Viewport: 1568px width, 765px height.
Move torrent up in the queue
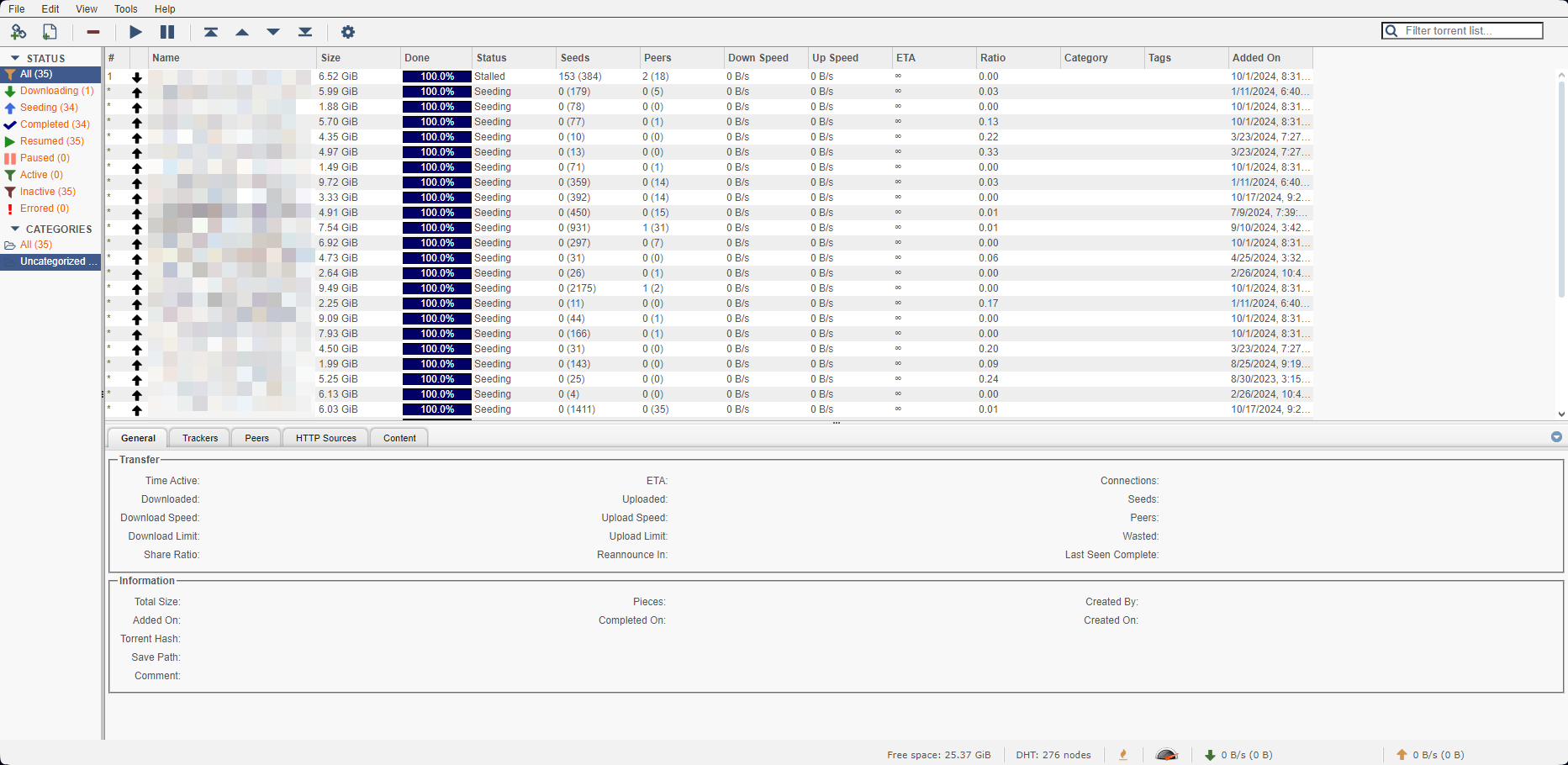(242, 32)
